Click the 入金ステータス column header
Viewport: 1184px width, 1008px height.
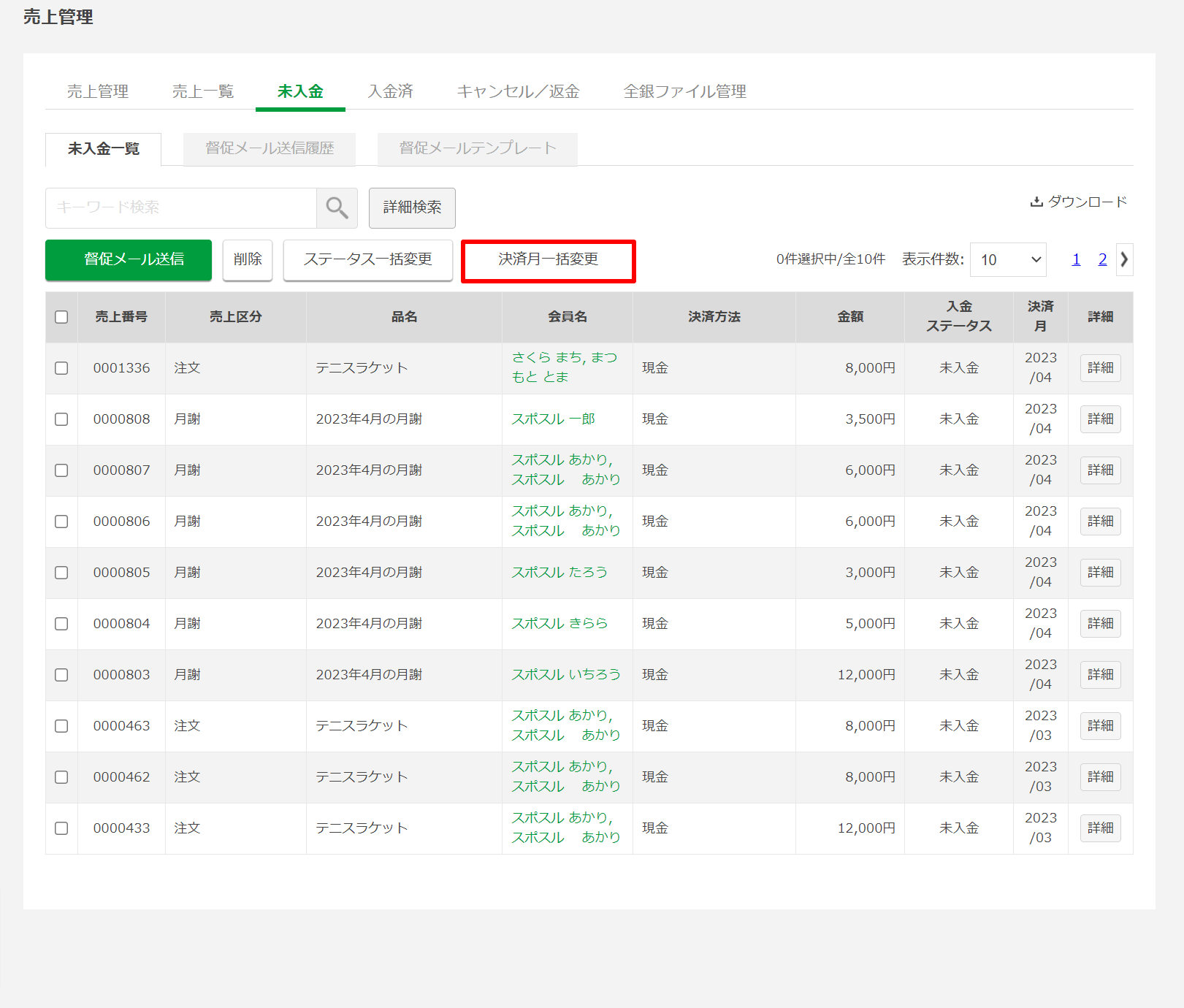coord(959,317)
